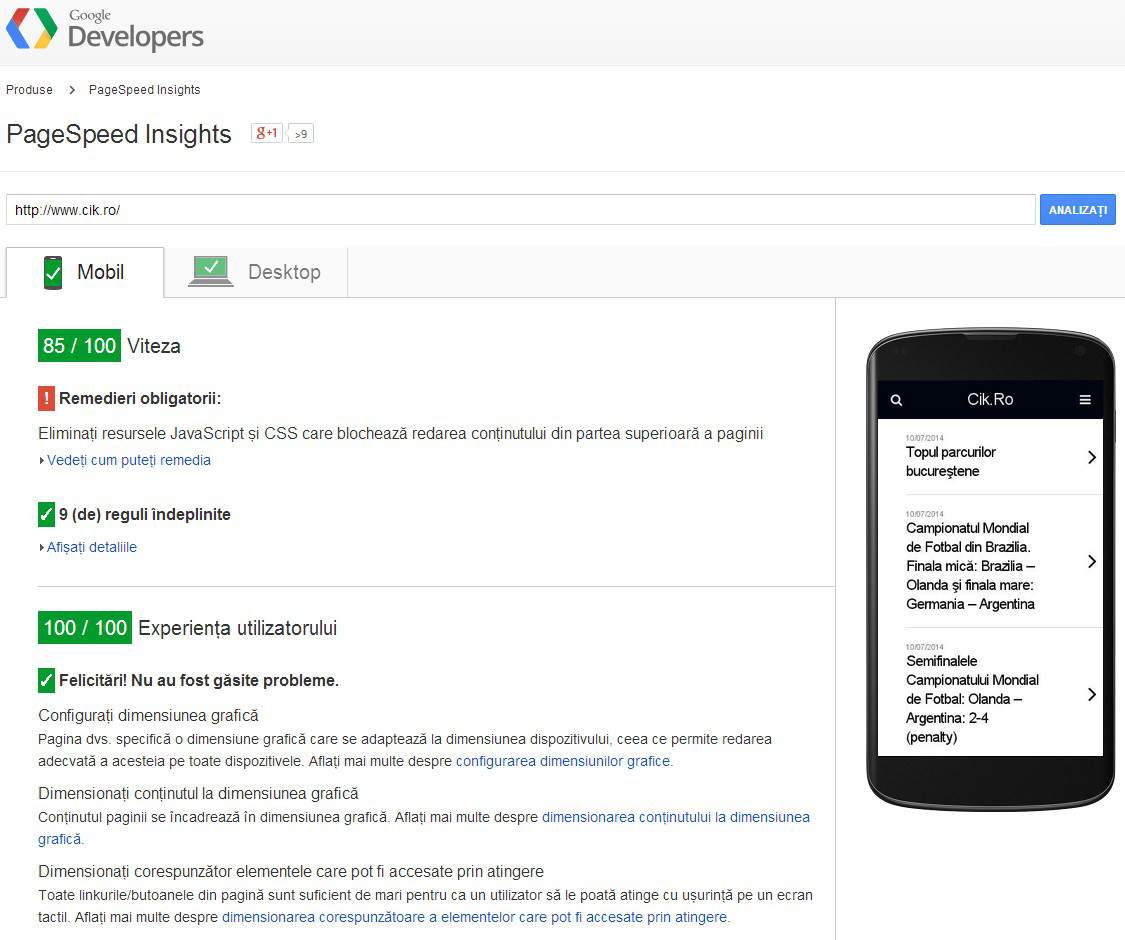The image size is (1125, 940).
Task: Click the Google +1 button
Action: click(267, 133)
